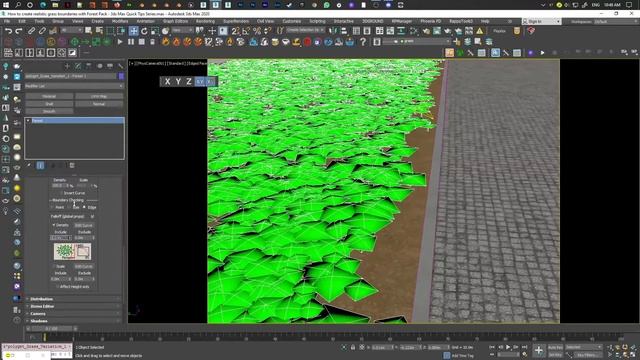The image size is (640, 360).
Task: Toggle the Percent Snap icon
Action: click(x=257, y=31)
